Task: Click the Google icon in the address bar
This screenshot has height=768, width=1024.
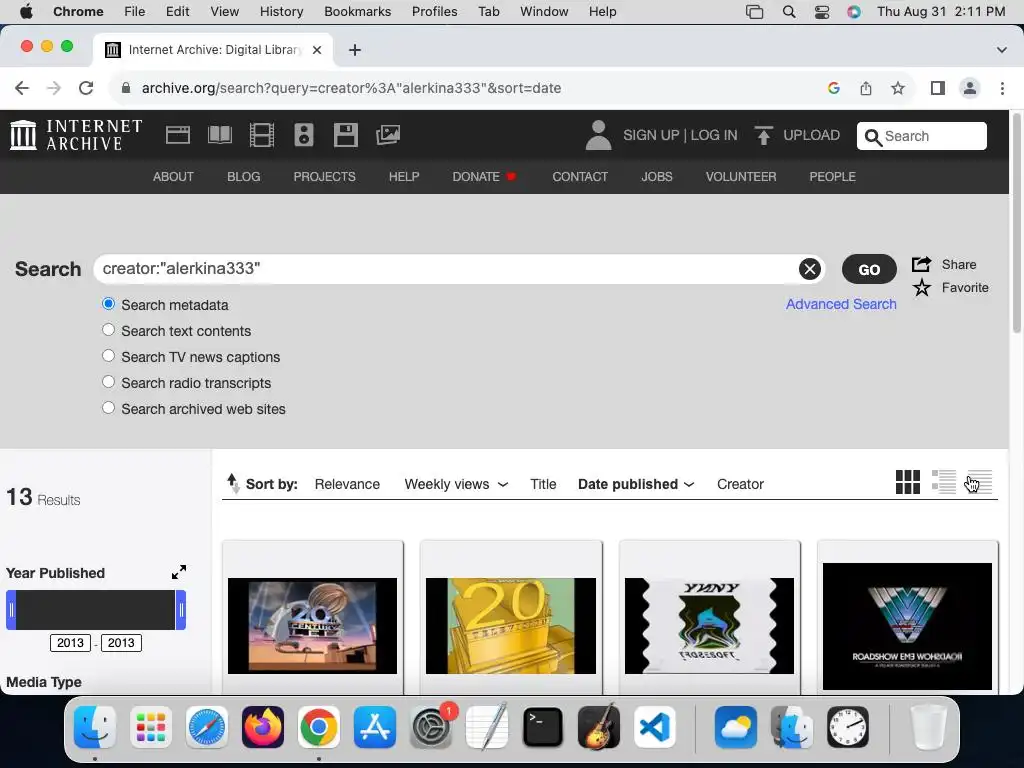Action: point(833,88)
